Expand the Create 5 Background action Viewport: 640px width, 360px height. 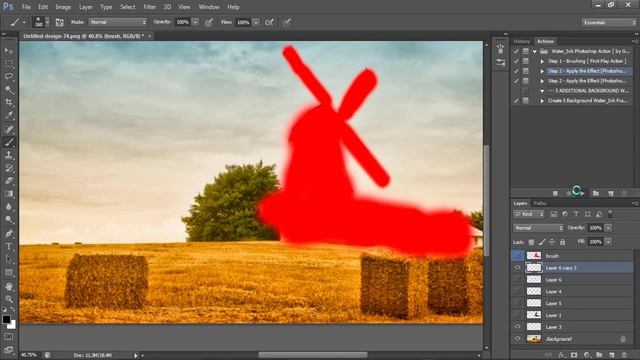[542, 100]
